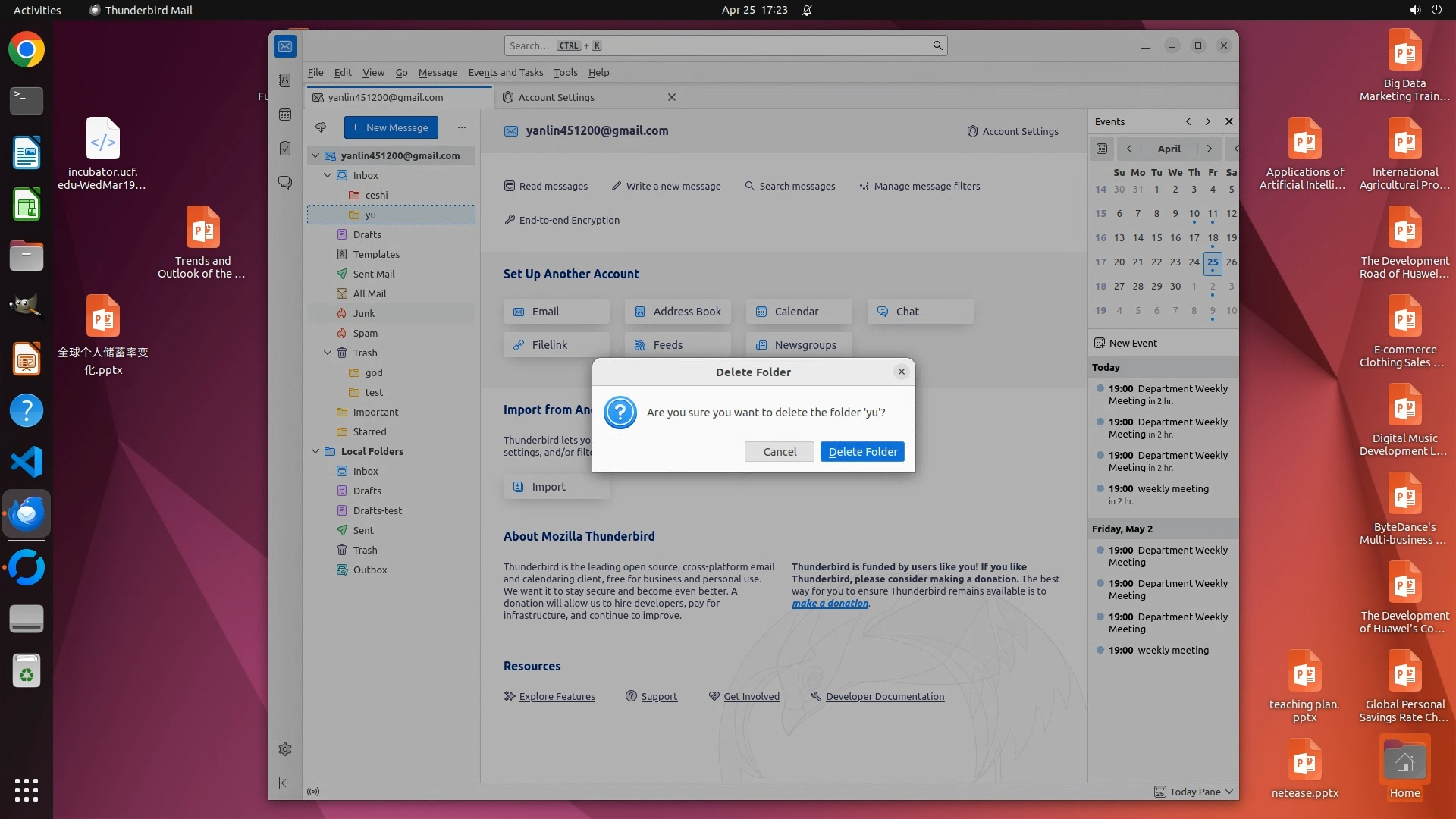
Task: Go to next month in mini calendar
Action: [1210, 149]
